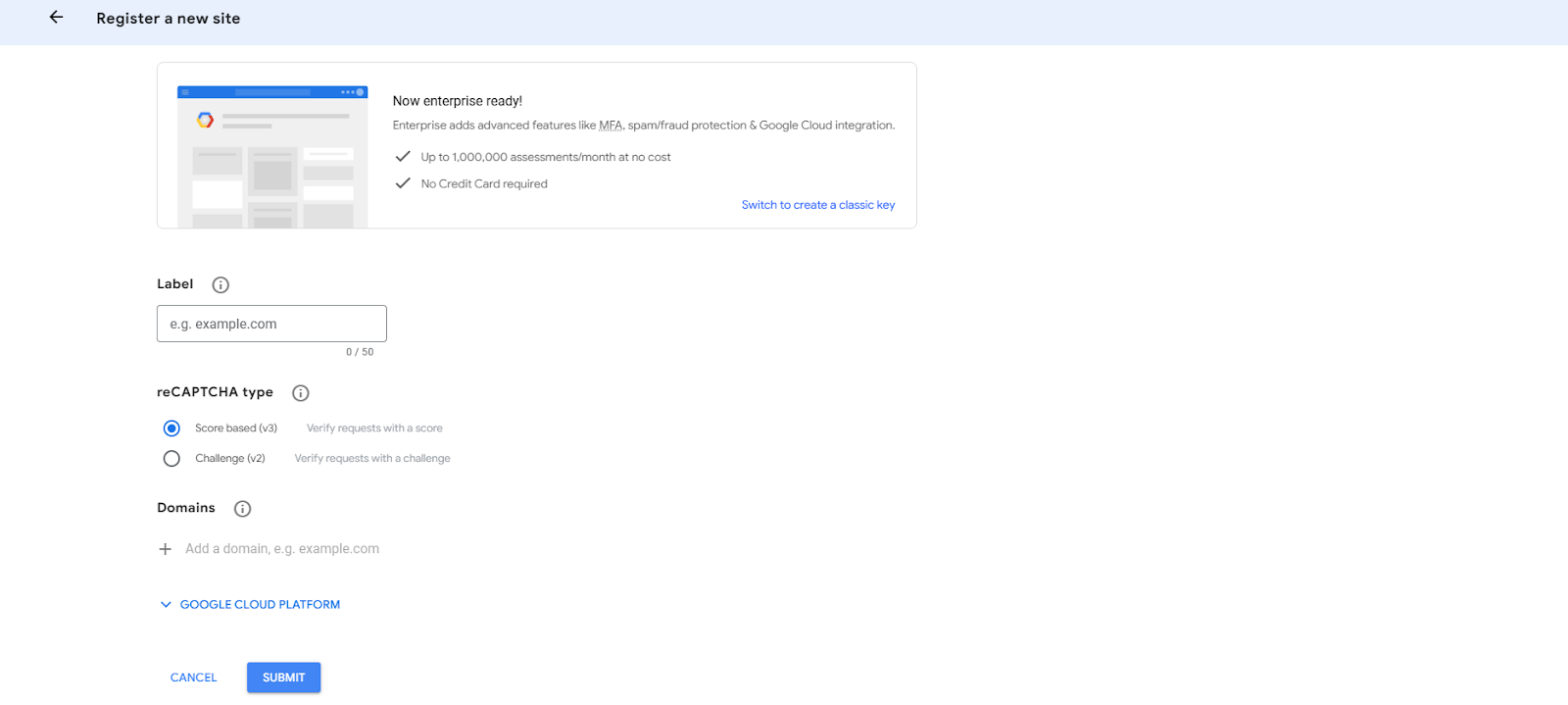Viewport: 1568px width, 705px height.
Task: Click Switch to create a classic key
Action: click(x=818, y=205)
